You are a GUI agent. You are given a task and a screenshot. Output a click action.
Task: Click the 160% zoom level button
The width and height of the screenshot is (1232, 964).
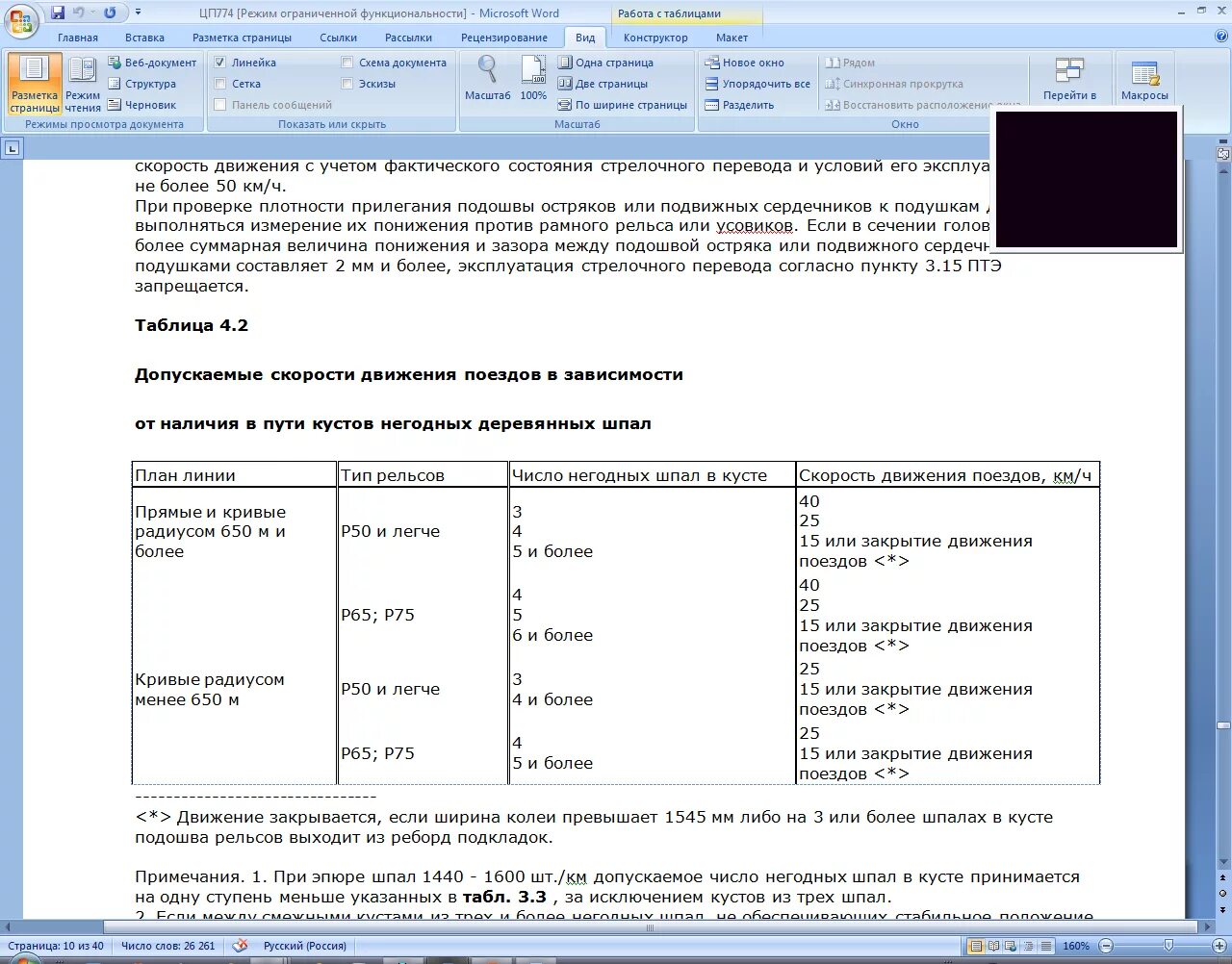(x=1076, y=946)
